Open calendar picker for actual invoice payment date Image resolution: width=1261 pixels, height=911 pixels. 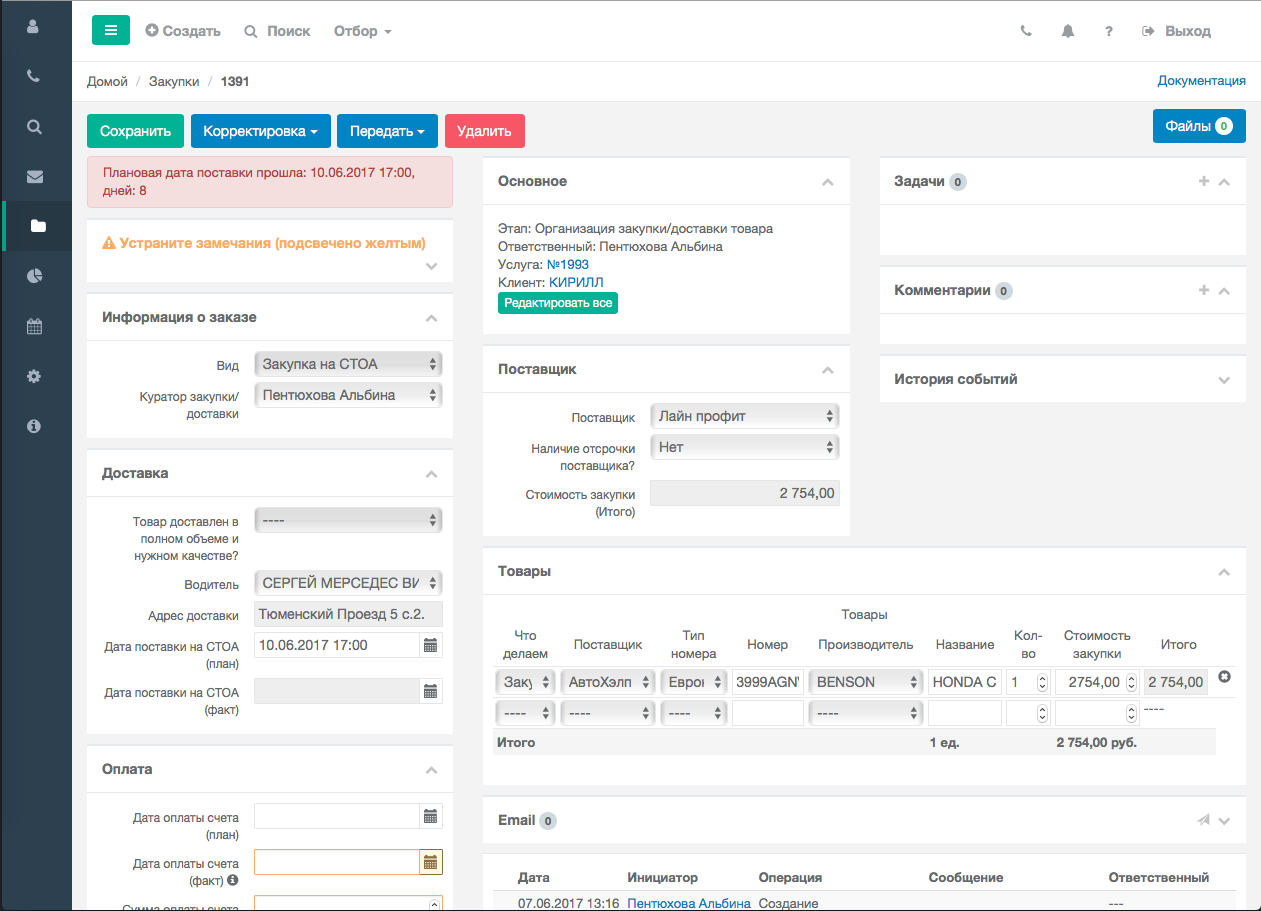coord(431,862)
